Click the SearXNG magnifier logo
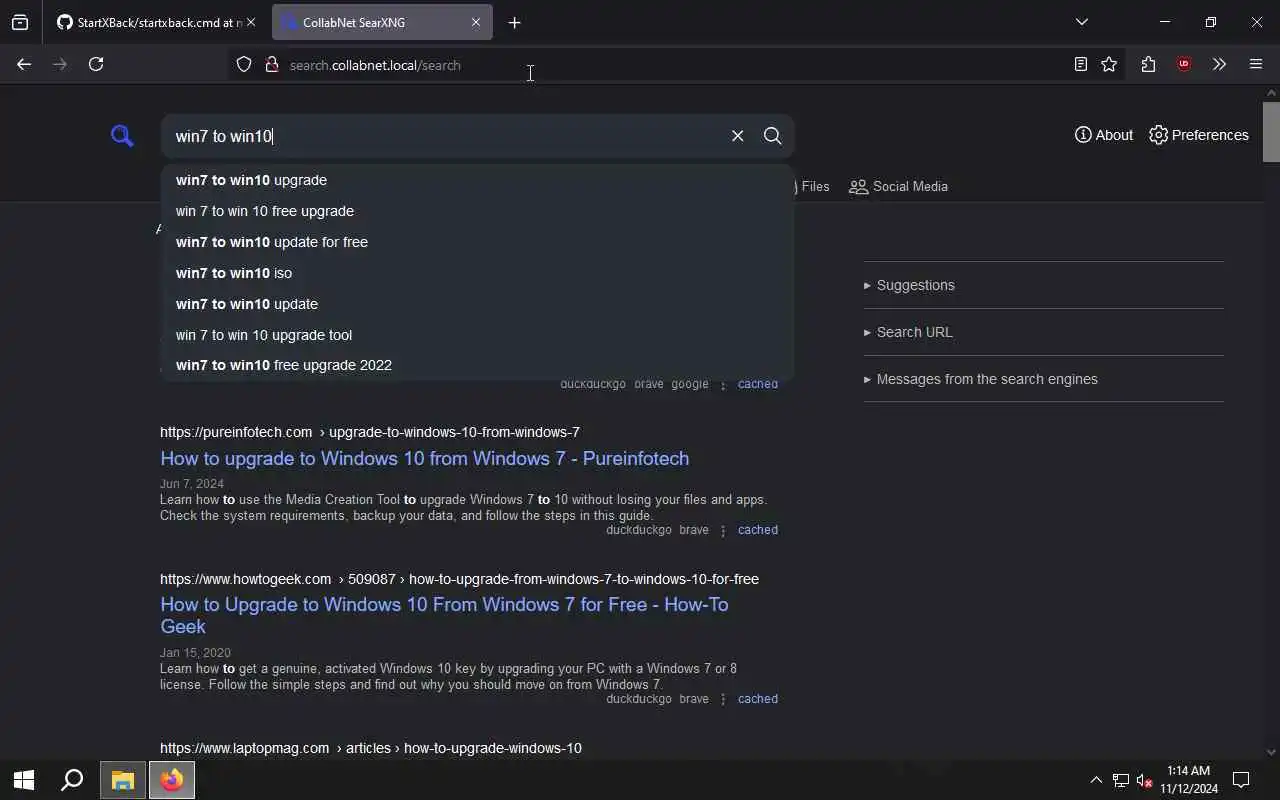Viewport: 1280px width, 800px height. point(122,136)
